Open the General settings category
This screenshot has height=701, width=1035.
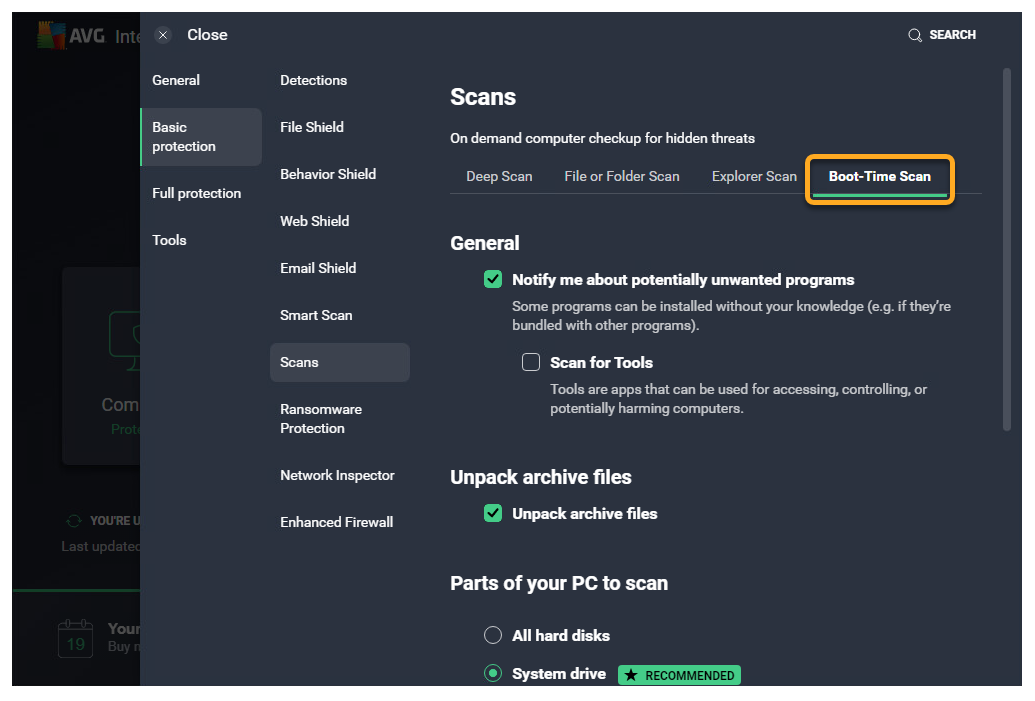176,80
